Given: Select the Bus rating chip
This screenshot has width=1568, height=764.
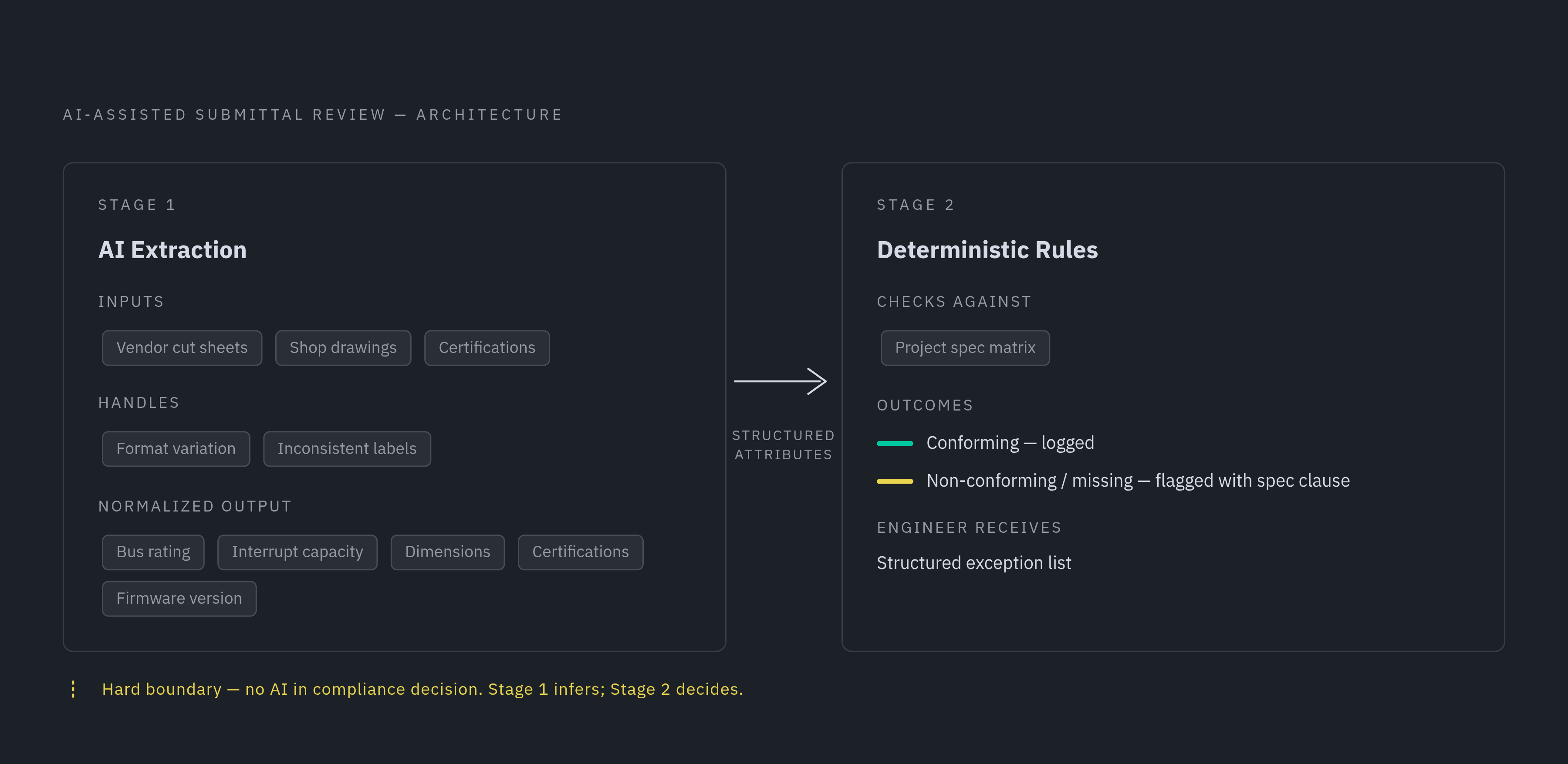Looking at the screenshot, I should click(153, 552).
